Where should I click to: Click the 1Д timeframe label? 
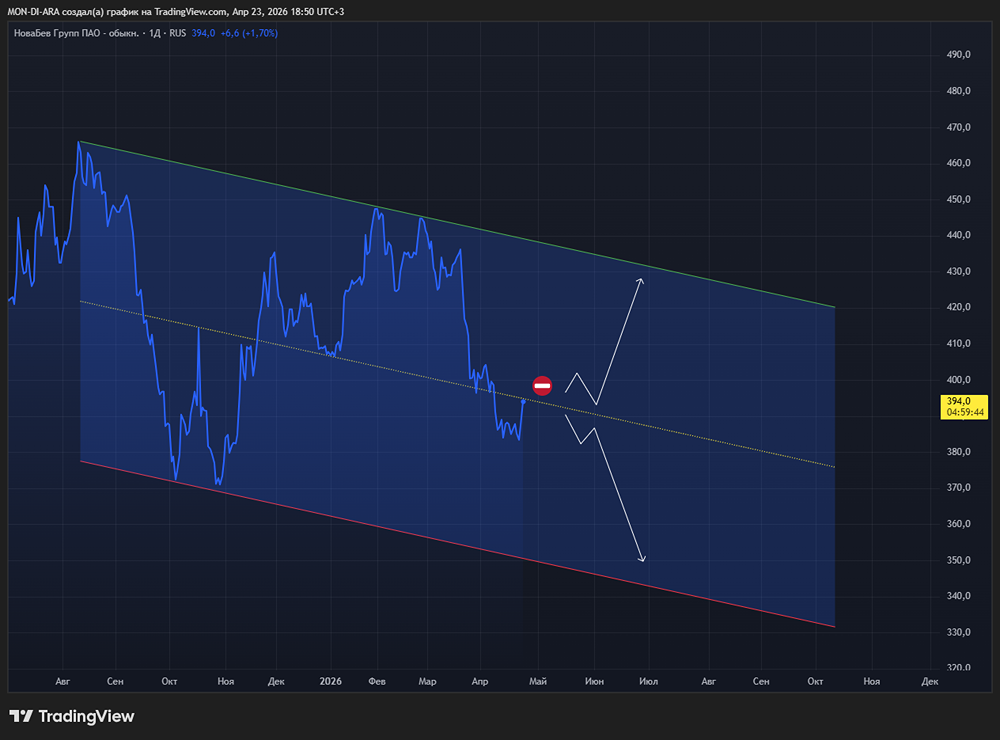[155, 33]
